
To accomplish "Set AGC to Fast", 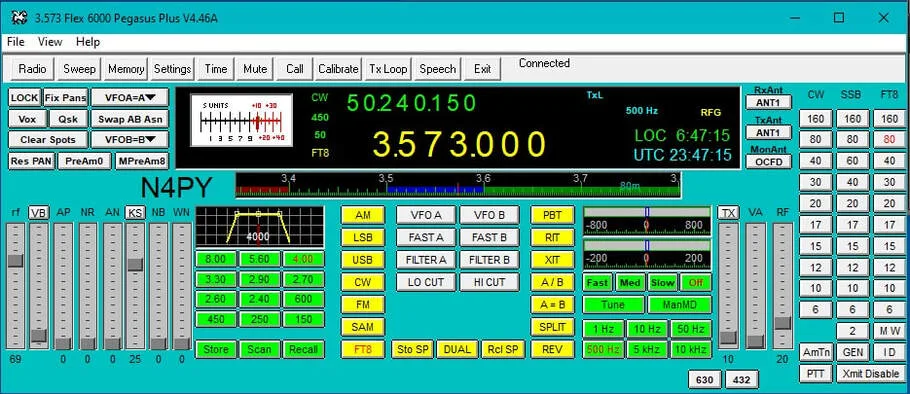I will click(x=597, y=283).
